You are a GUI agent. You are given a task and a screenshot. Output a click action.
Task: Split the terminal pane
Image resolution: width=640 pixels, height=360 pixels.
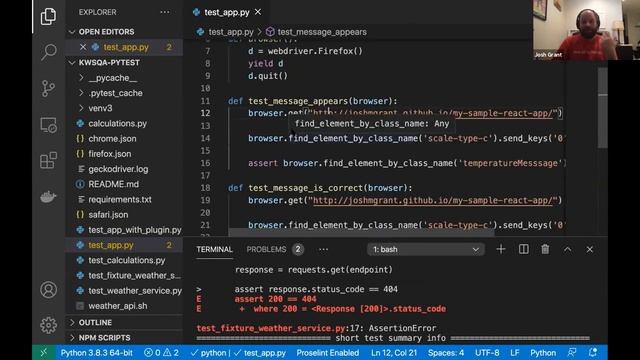tap(523, 249)
